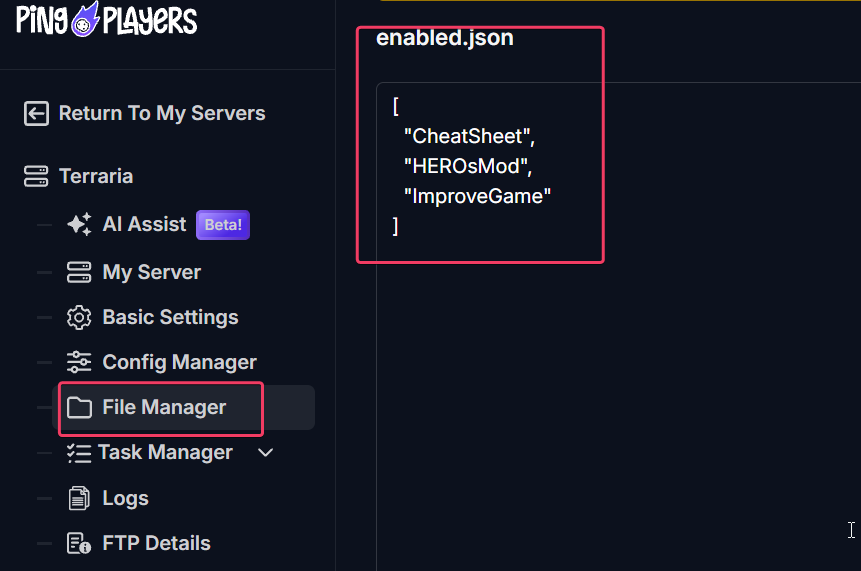Click the Ping Players logo
861x571 pixels.
pyautogui.click(x=106, y=20)
